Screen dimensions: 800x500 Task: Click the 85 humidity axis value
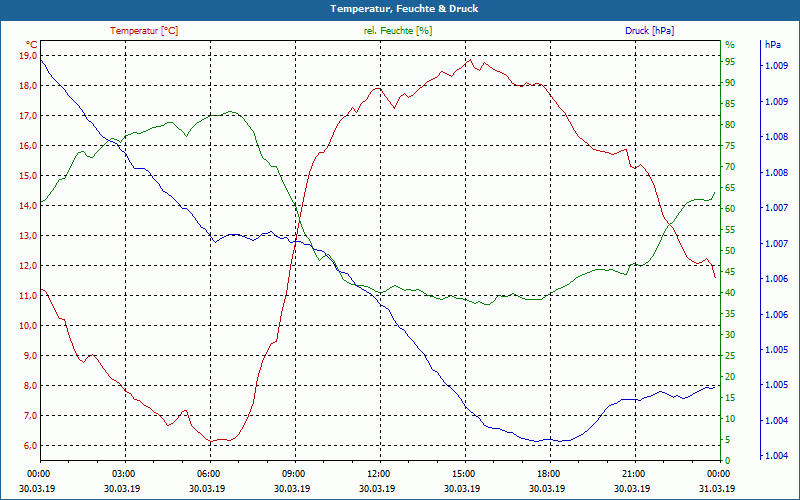(730, 104)
